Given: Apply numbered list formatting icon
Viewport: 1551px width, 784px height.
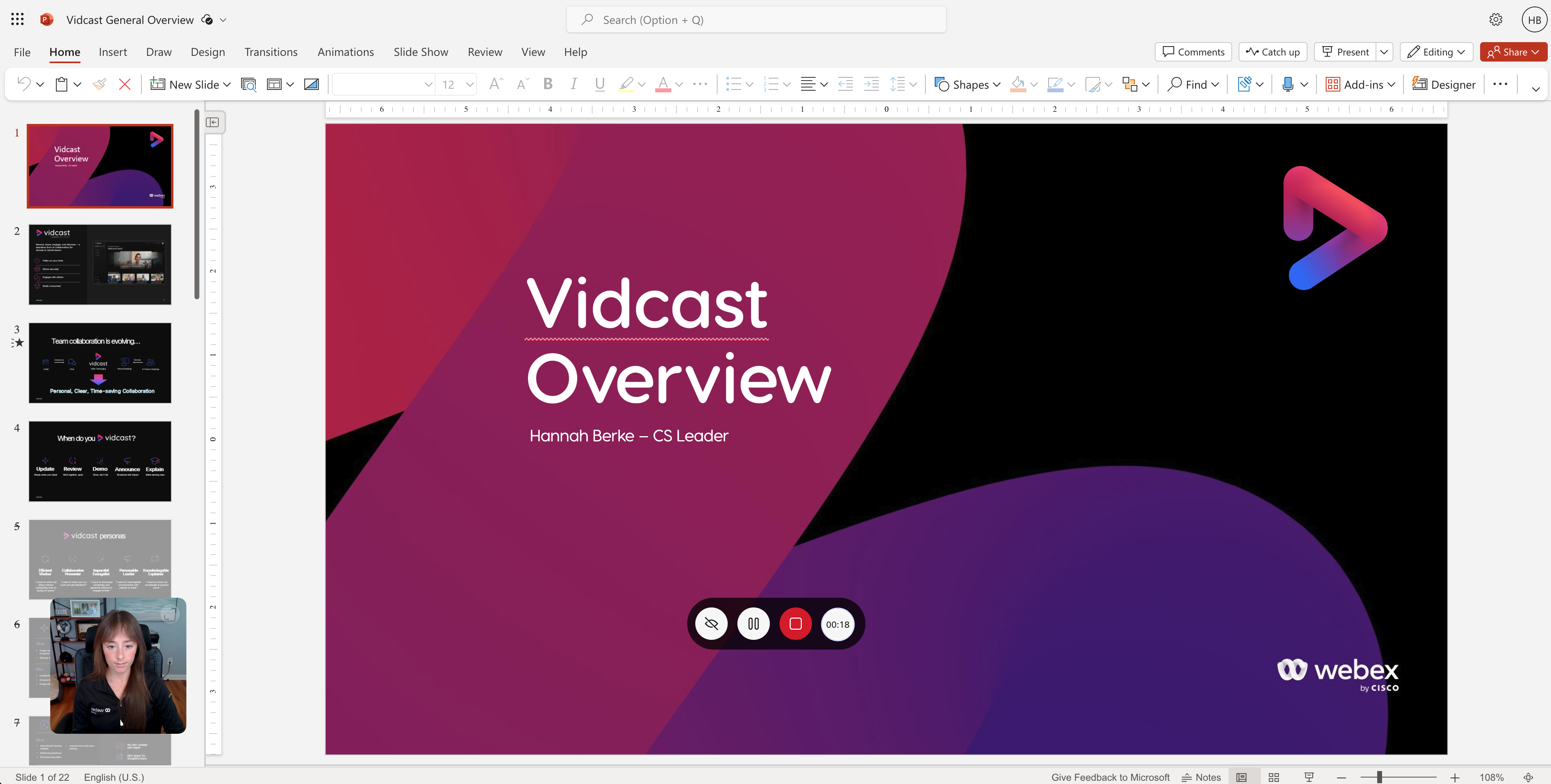Looking at the screenshot, I should (x=771, y=84).
